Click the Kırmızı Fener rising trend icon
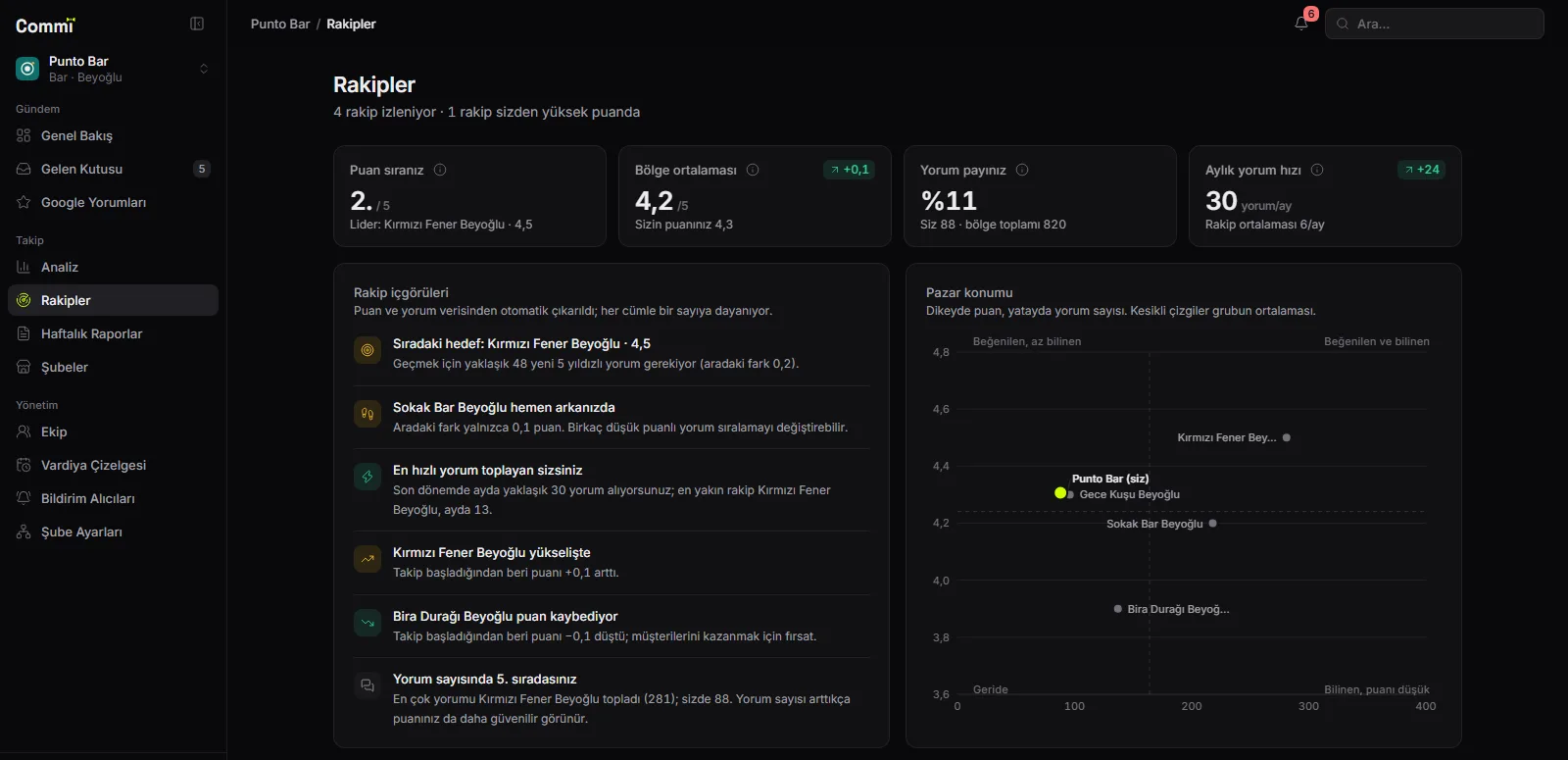This screenshot has width=1568, height=760. [x=367, y=559]
